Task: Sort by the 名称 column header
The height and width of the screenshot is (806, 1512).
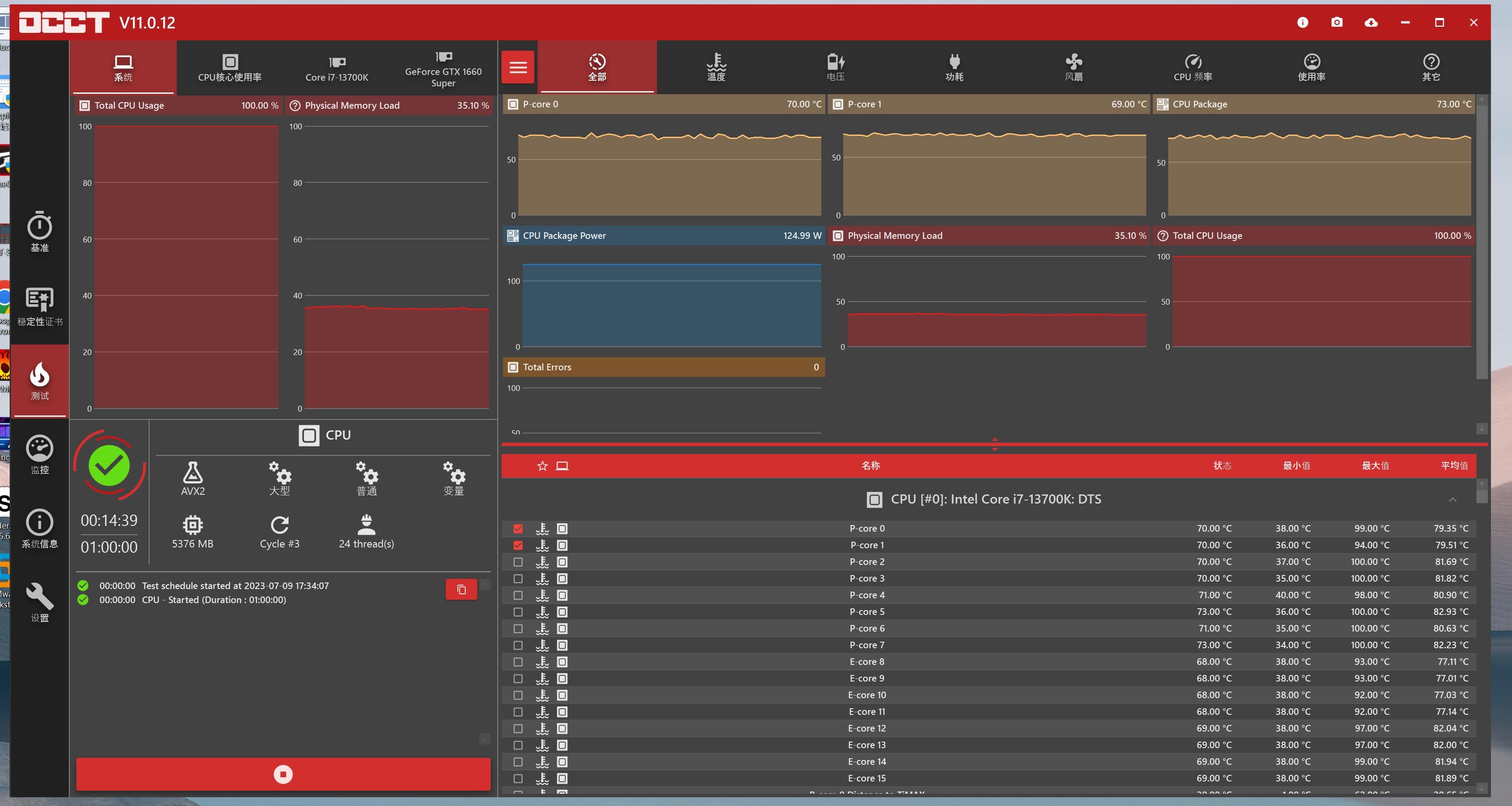Action: (x=870, y=466)
